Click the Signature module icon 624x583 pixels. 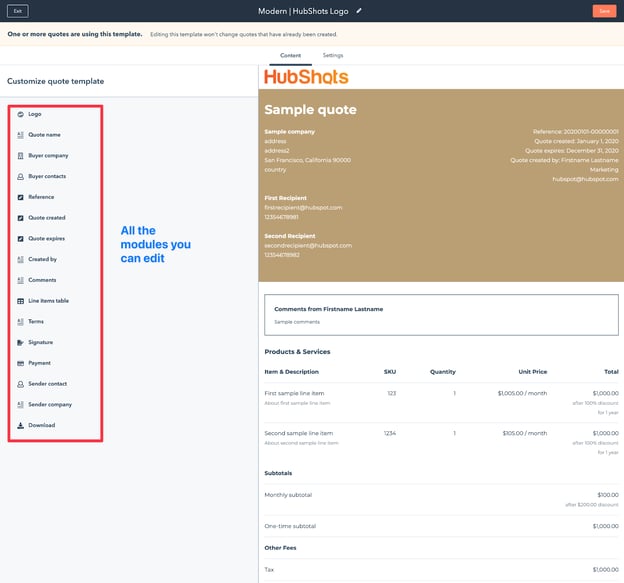click(21, 342)
